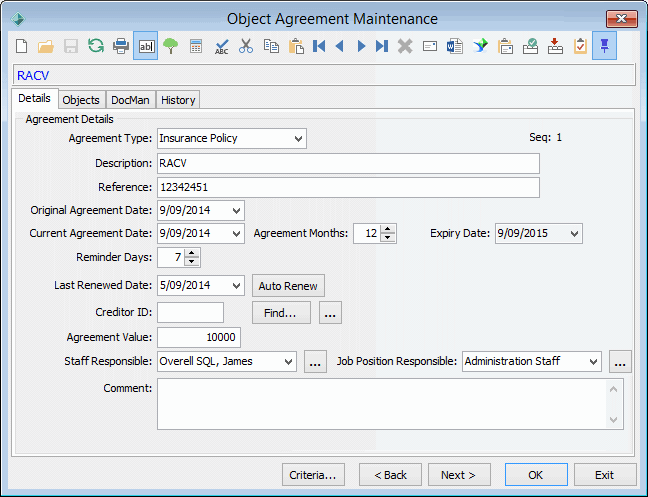The width and height of the screenshot is (648, 497).
Task: Click the Exit button
Action: click(605, 475)
